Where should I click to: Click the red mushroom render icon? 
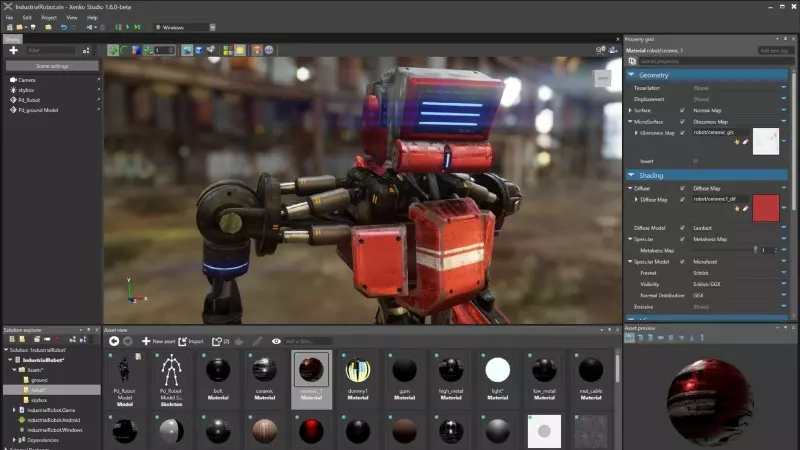coord(257,50)
